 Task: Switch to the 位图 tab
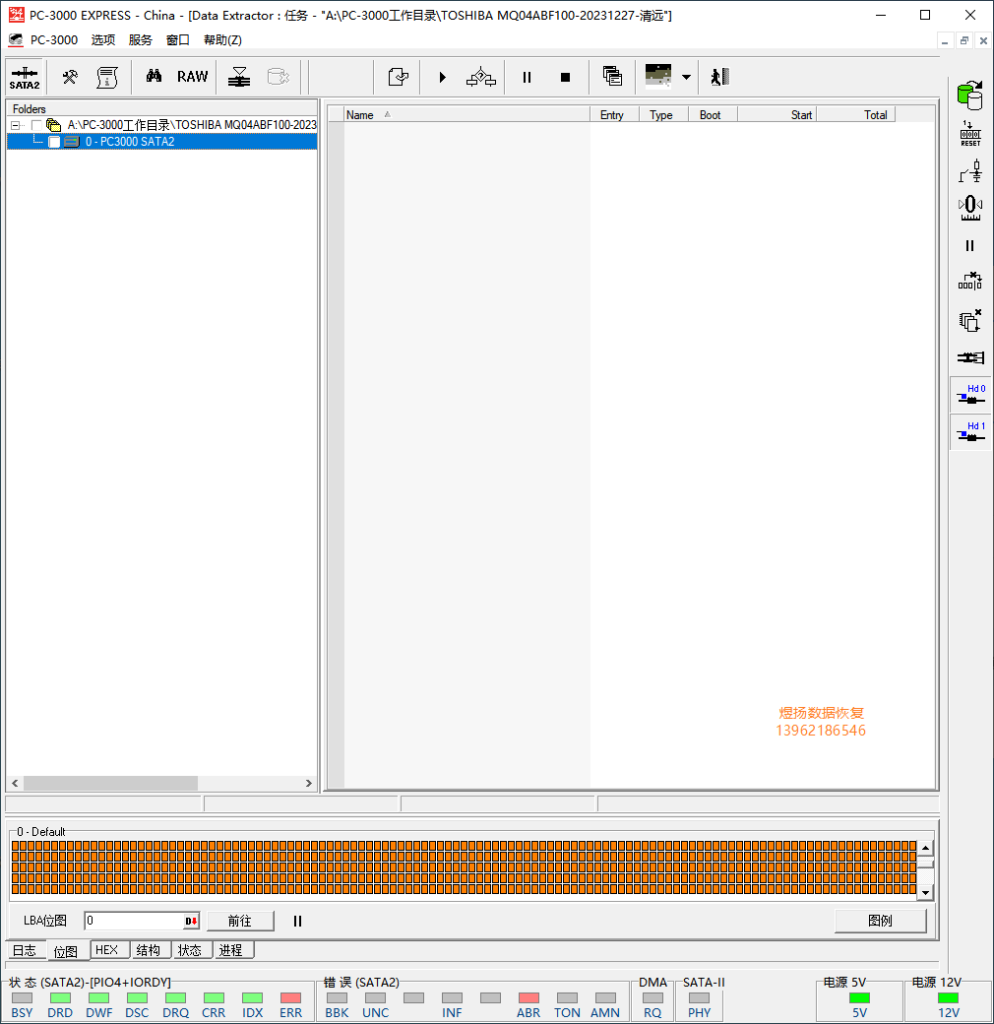[65, 952]
